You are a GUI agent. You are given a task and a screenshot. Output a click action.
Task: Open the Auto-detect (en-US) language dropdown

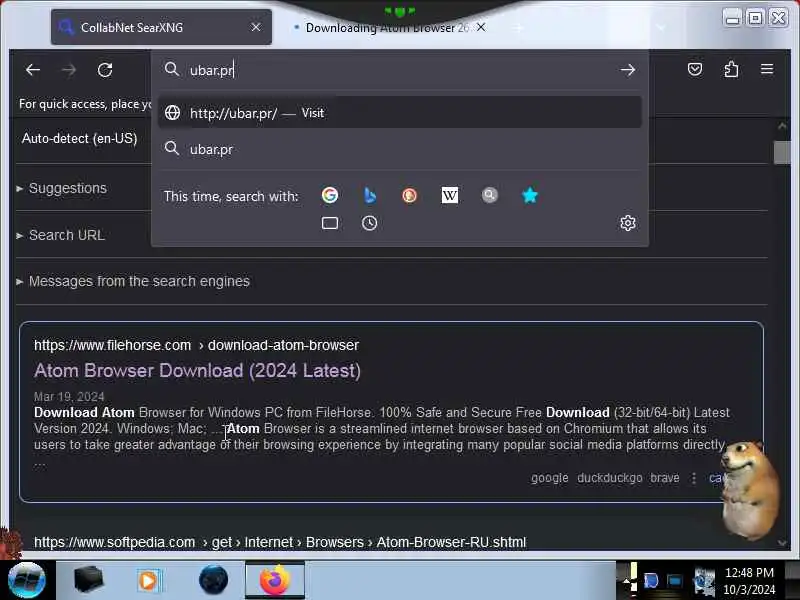click(80, 138)
